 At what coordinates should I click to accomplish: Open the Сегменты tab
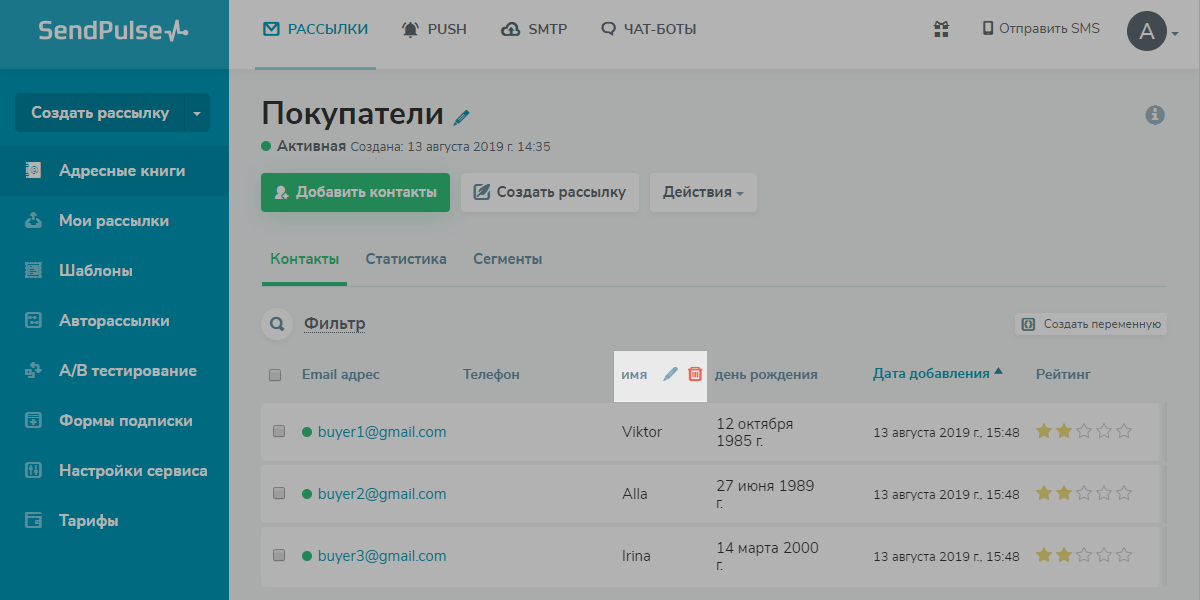coord(508,259)
